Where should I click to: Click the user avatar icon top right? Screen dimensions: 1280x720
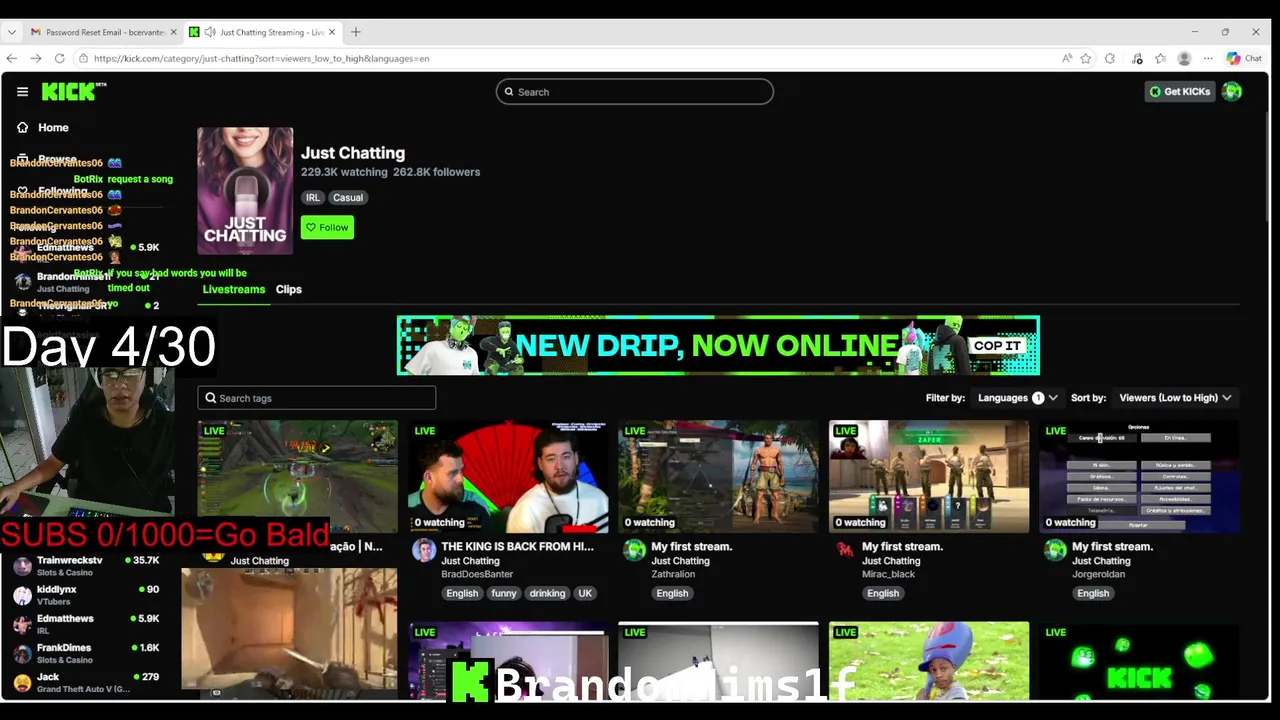[1232, 92]
